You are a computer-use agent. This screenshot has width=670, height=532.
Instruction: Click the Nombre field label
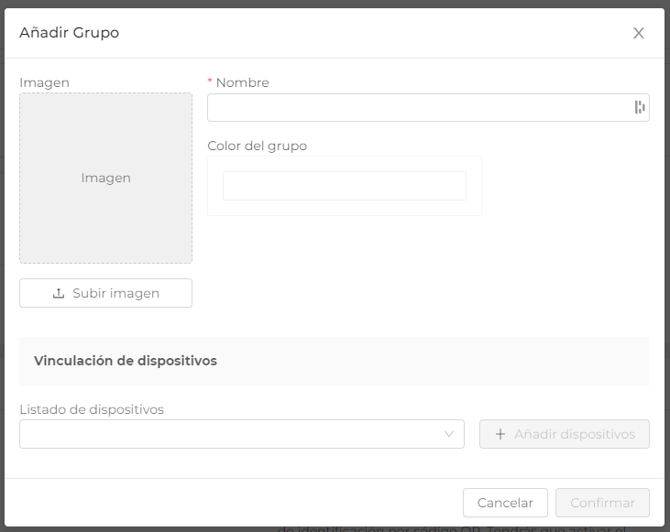click(242, 83)
